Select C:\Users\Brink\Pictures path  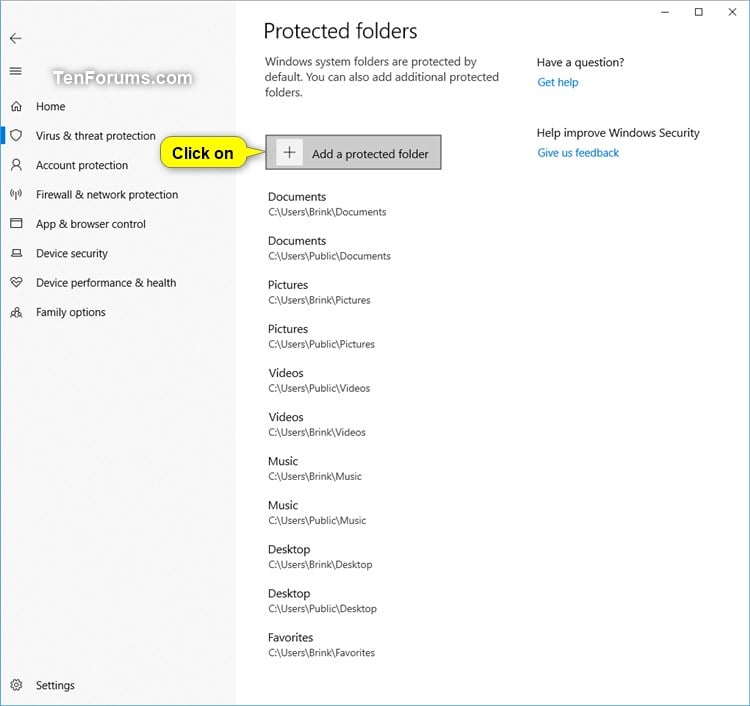pyautogui.click(x=319, y=300)
